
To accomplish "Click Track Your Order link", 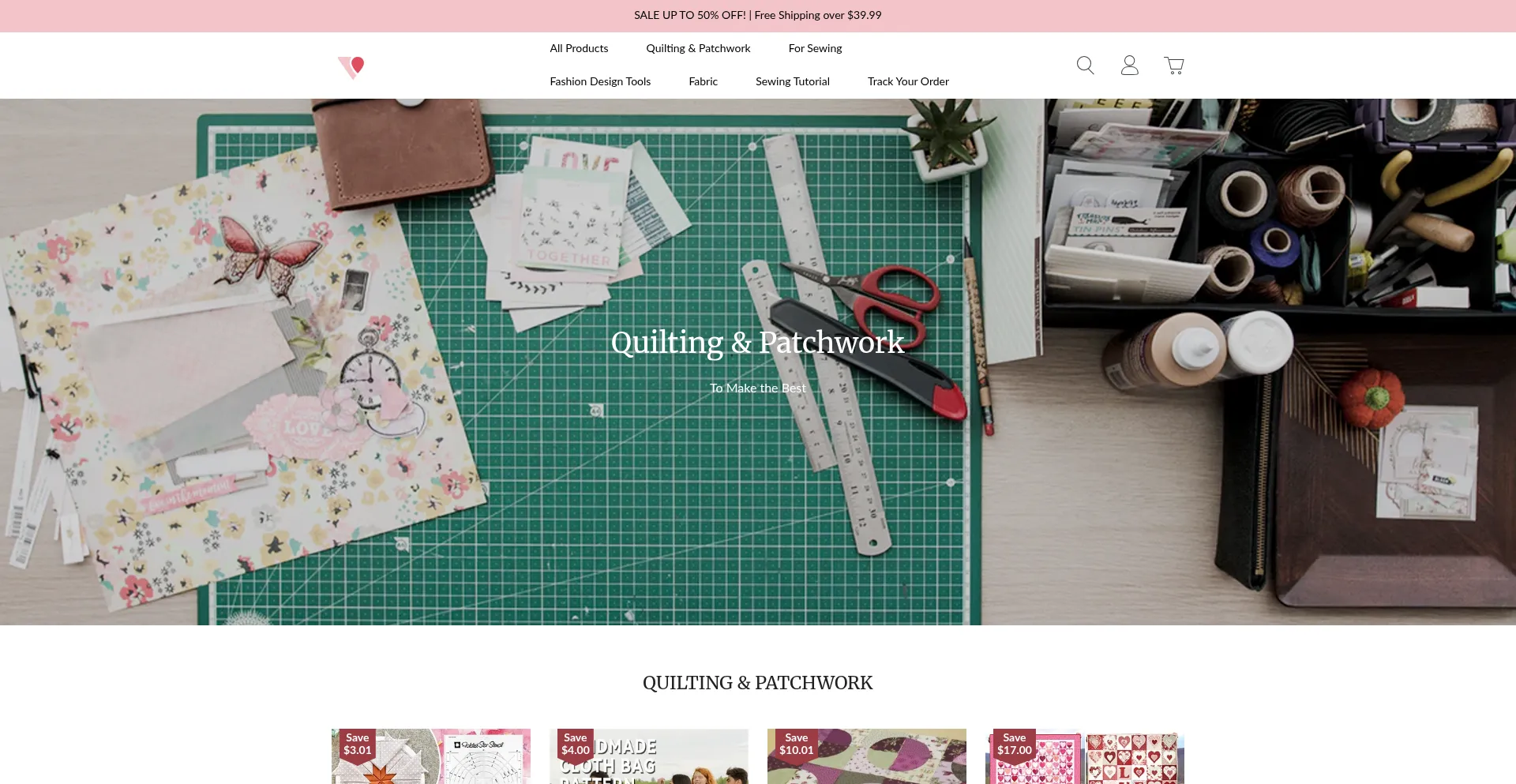I will [x=908, y=82].
